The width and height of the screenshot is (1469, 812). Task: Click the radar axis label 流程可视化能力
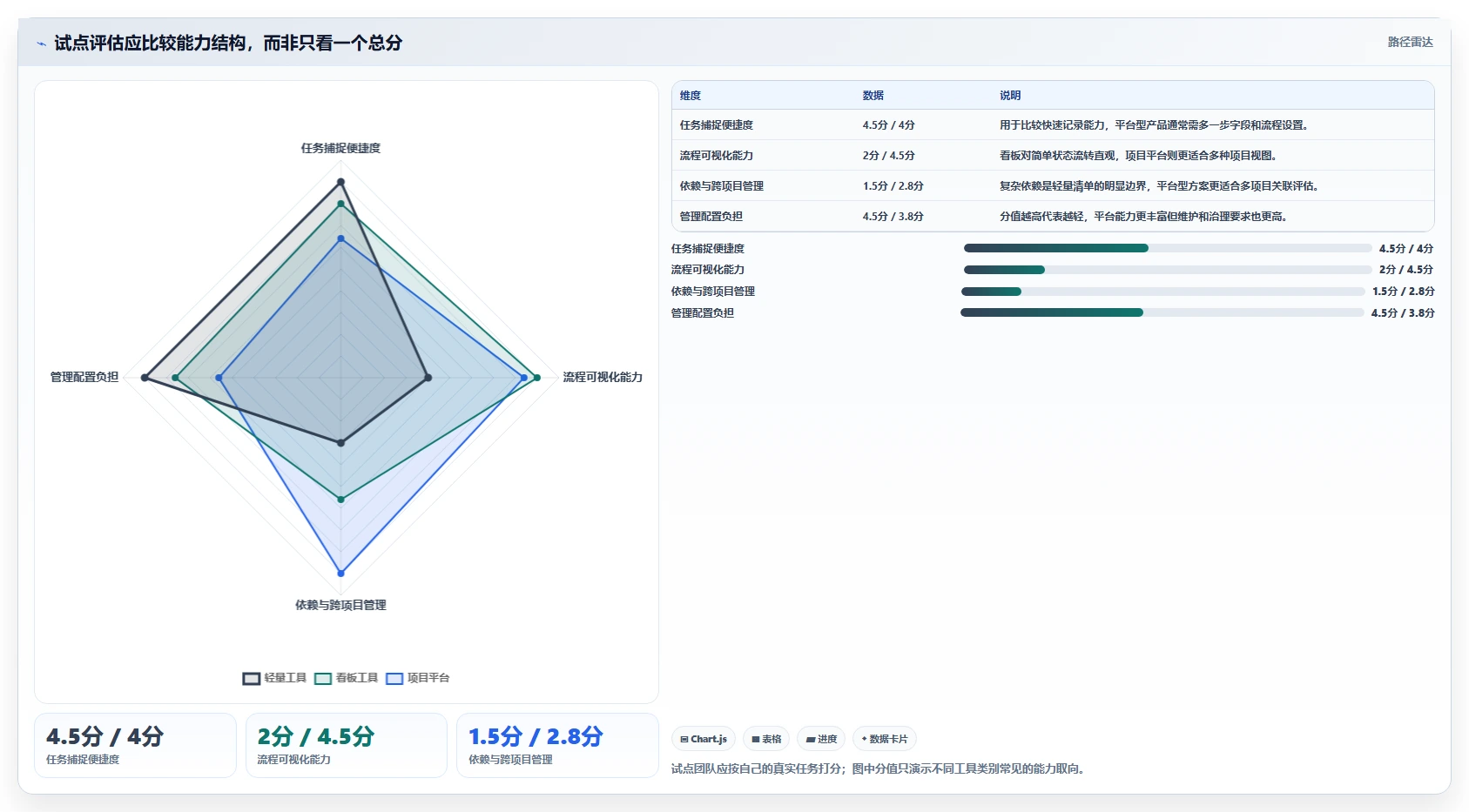tap(603, 377)
